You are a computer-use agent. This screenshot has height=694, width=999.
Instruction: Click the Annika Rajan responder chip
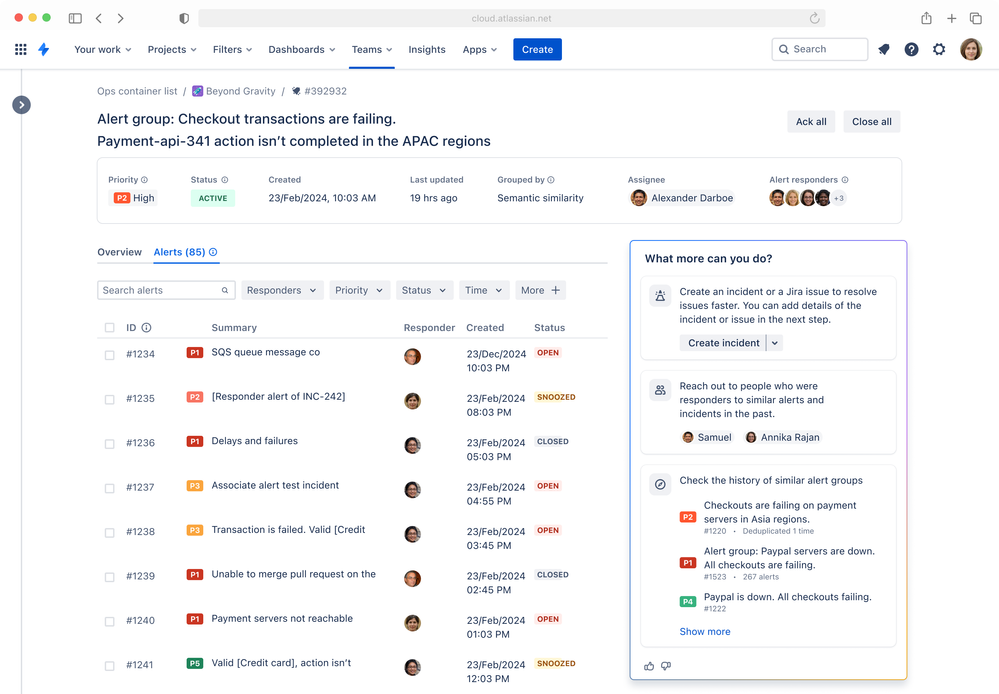pyautogui.click(x=782, y=437)
